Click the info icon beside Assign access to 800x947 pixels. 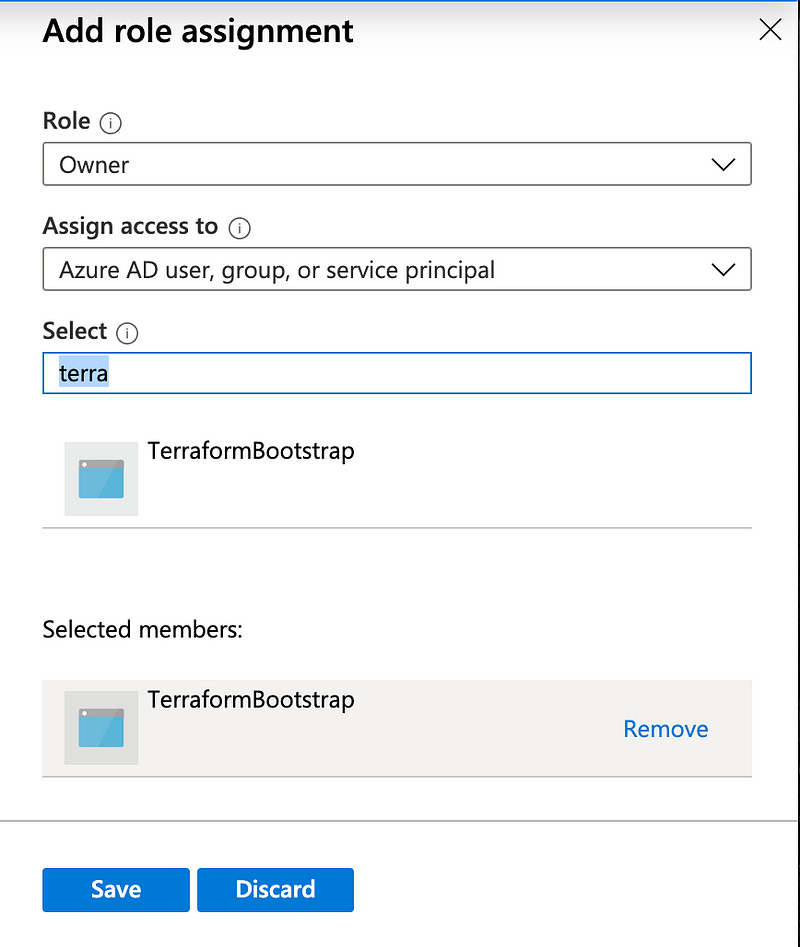coord(240,228)
